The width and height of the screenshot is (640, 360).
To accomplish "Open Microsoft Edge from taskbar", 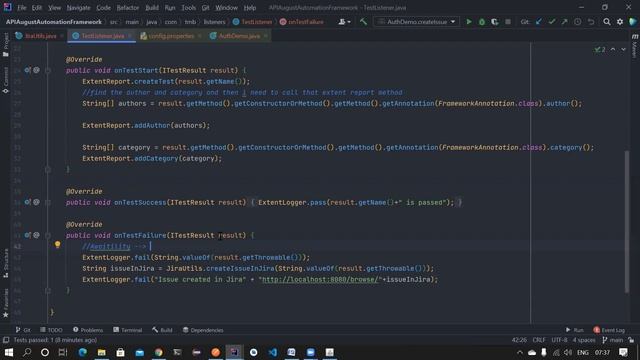I will [82, 352].
